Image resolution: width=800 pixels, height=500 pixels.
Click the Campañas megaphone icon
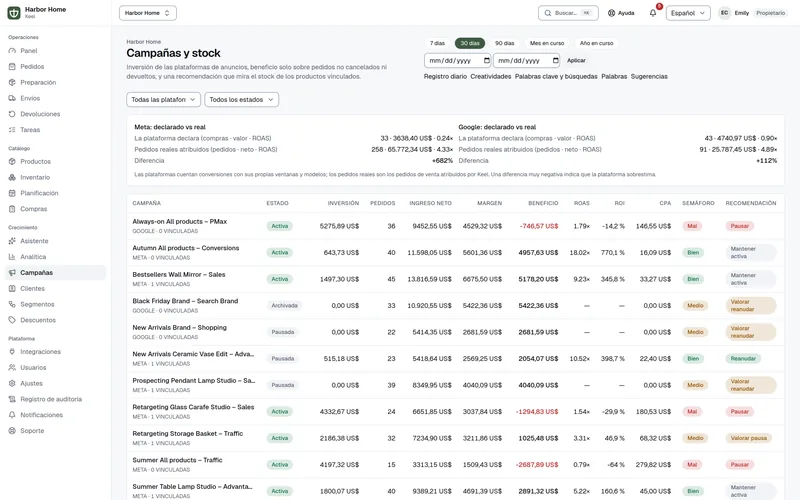pos(12,272)
